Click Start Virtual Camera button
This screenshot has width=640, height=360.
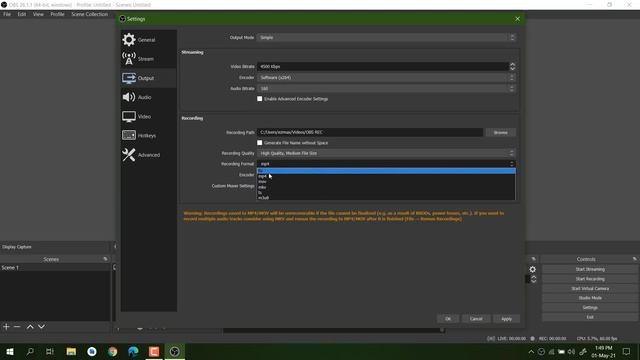[x=590, y=289]
